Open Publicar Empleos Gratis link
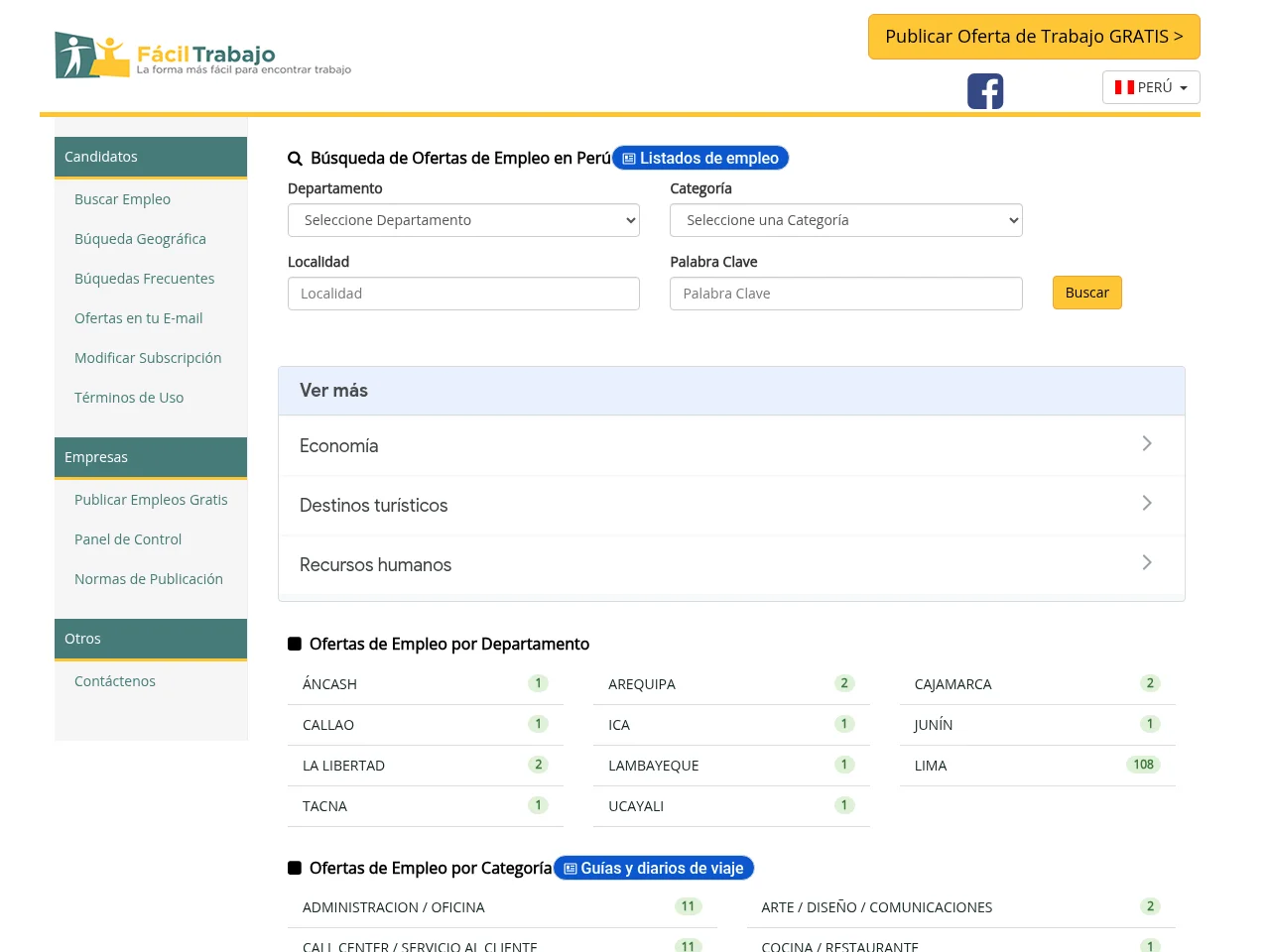1270x952 pixels. (151, 500)
